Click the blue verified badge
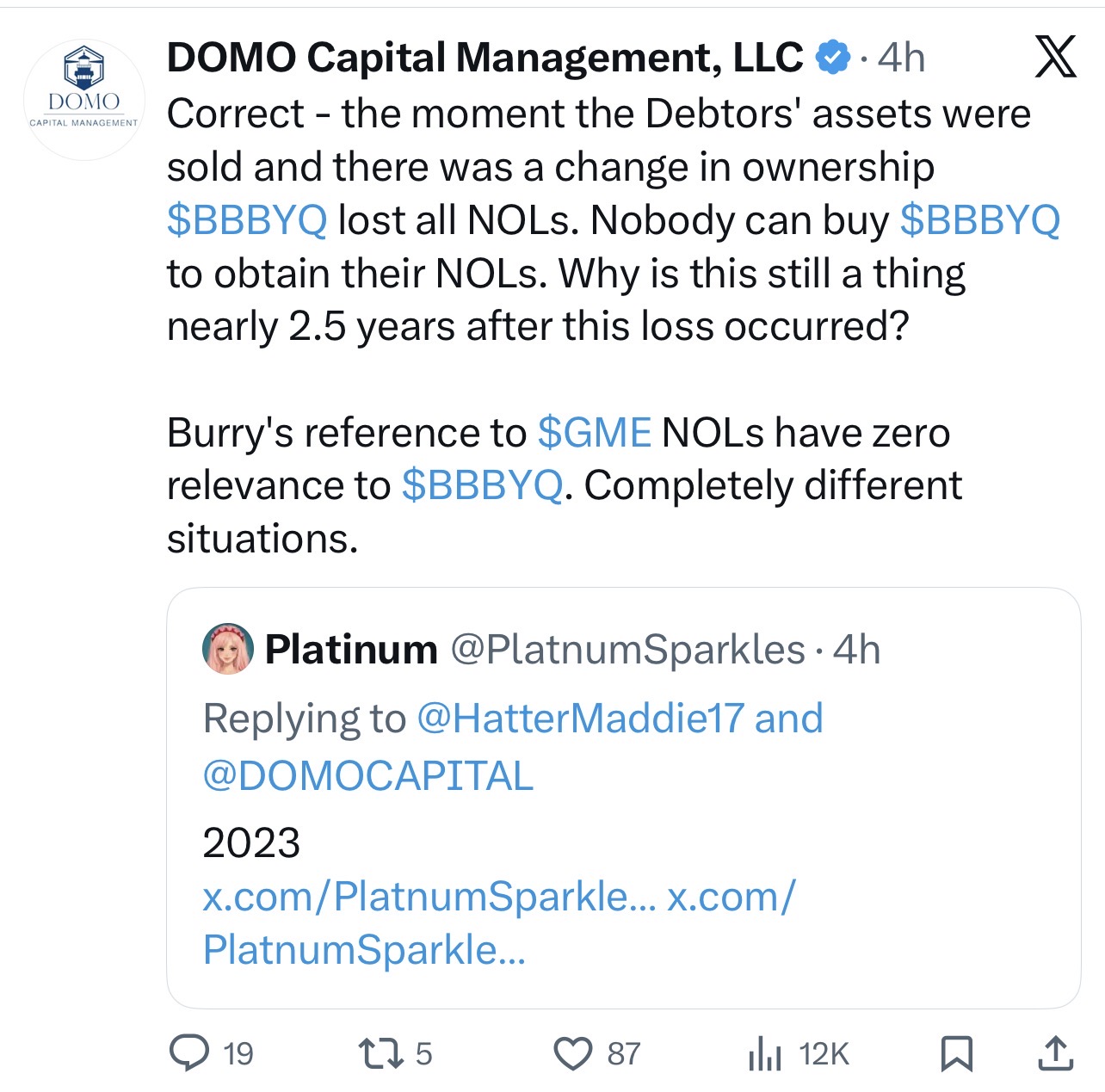Screen dimensions: 1105x1092 click(x=832, y=58)
